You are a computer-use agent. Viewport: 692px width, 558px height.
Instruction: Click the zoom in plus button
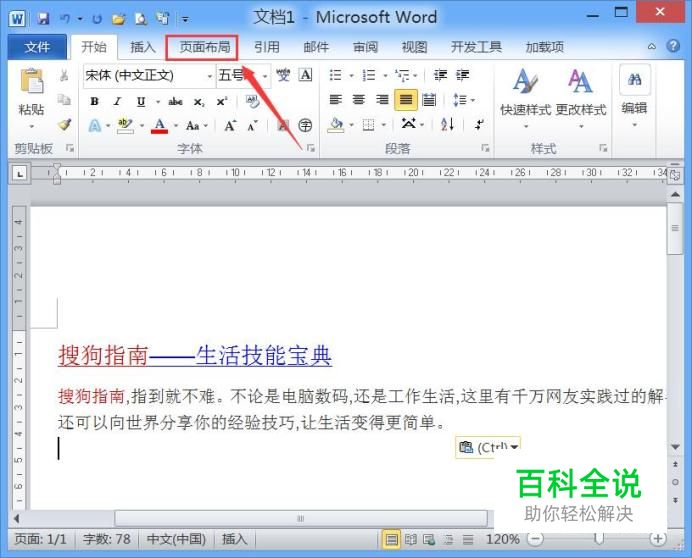658,539
